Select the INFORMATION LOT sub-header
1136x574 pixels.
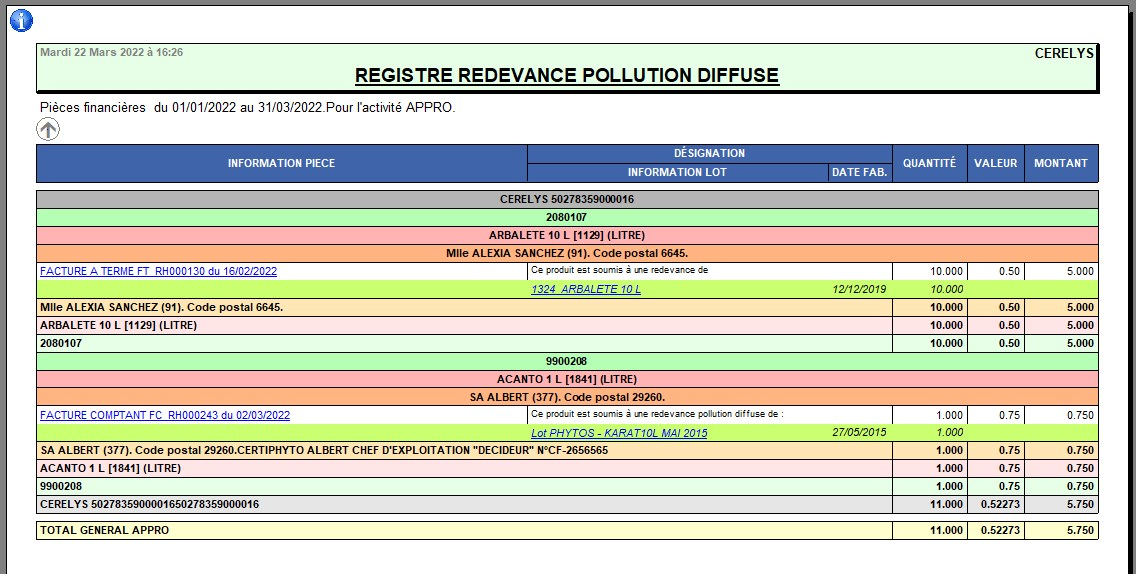[677, 172]
